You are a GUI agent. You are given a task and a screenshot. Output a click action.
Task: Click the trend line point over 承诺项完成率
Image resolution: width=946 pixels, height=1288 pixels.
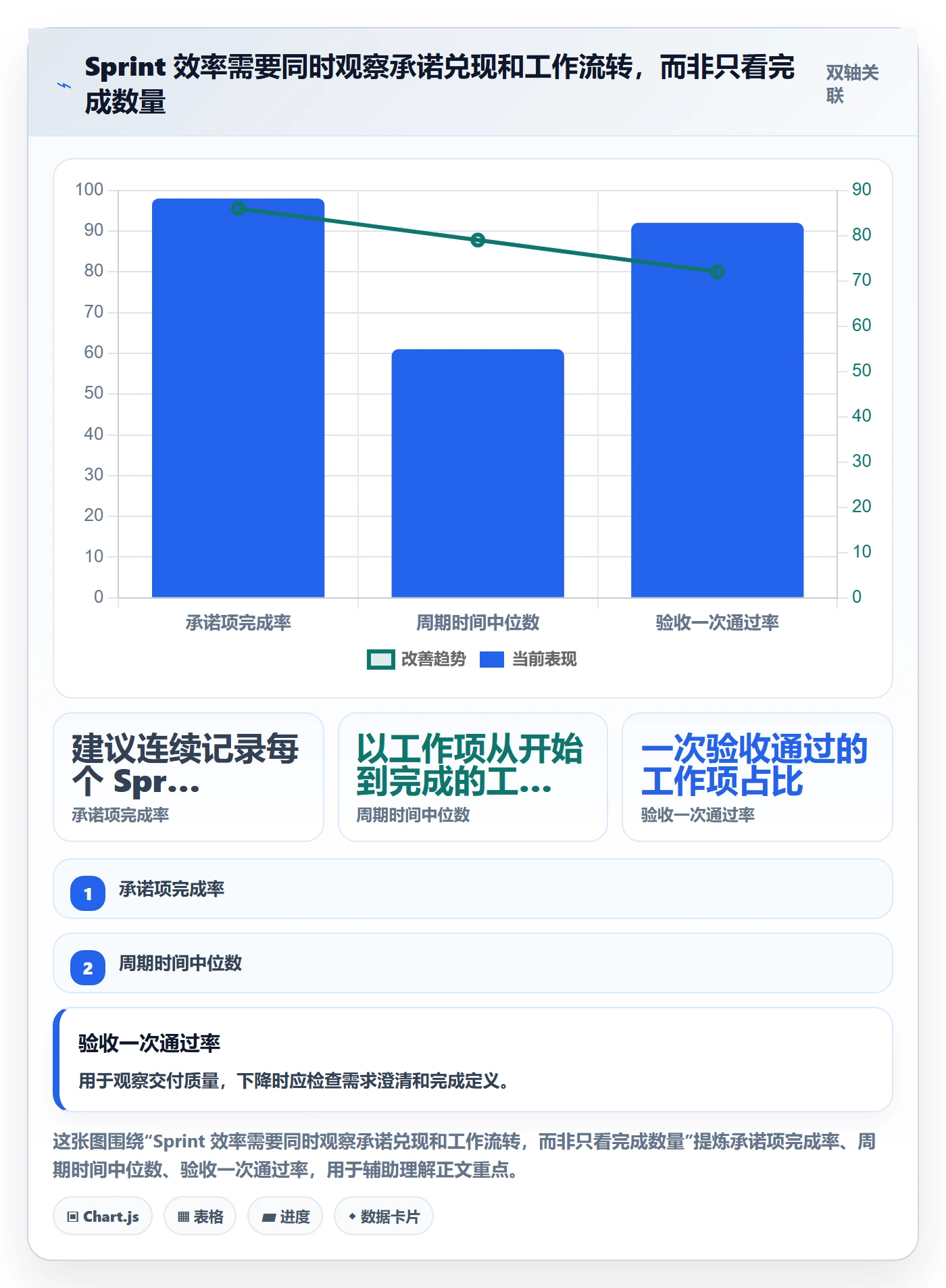(238, 209)
